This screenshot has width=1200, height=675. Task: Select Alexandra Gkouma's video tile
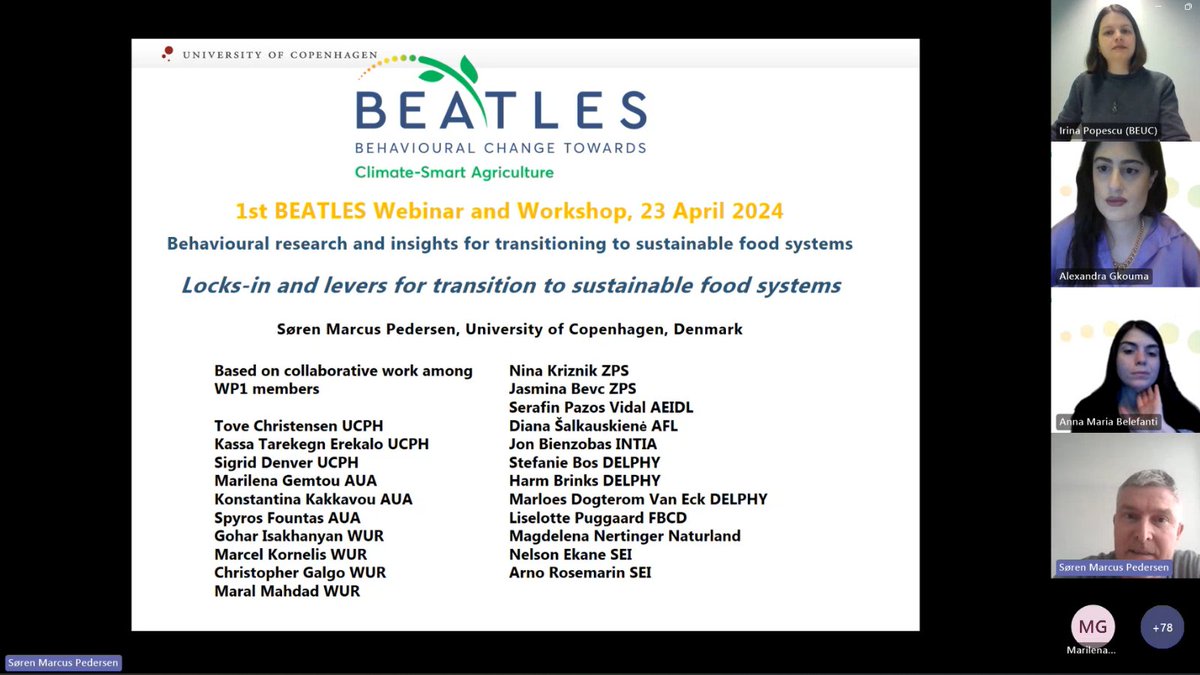[x=1125, y=212]
